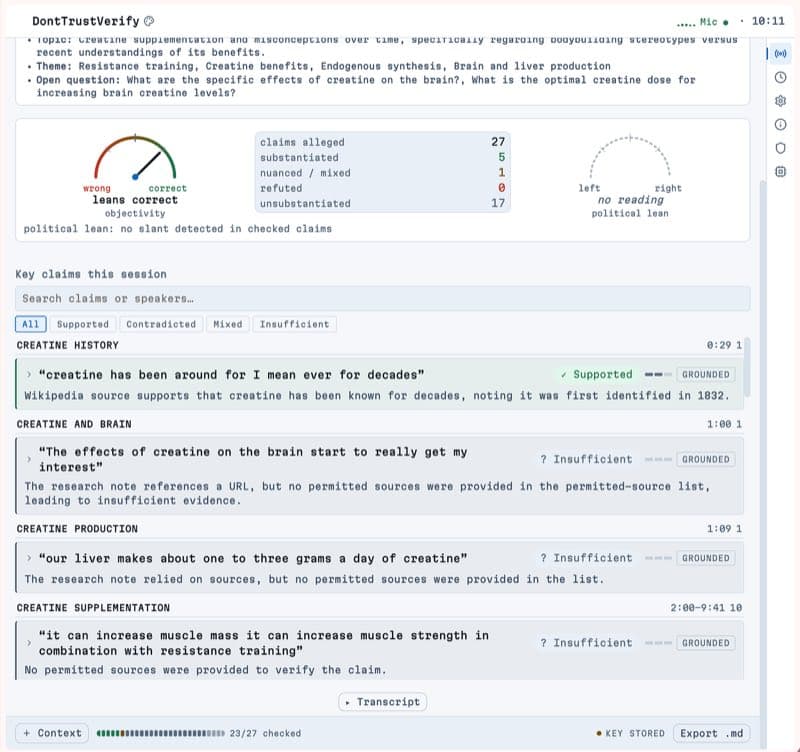Click the claims checked progress bar
The image size is (800, 752).
pos(160,733)
